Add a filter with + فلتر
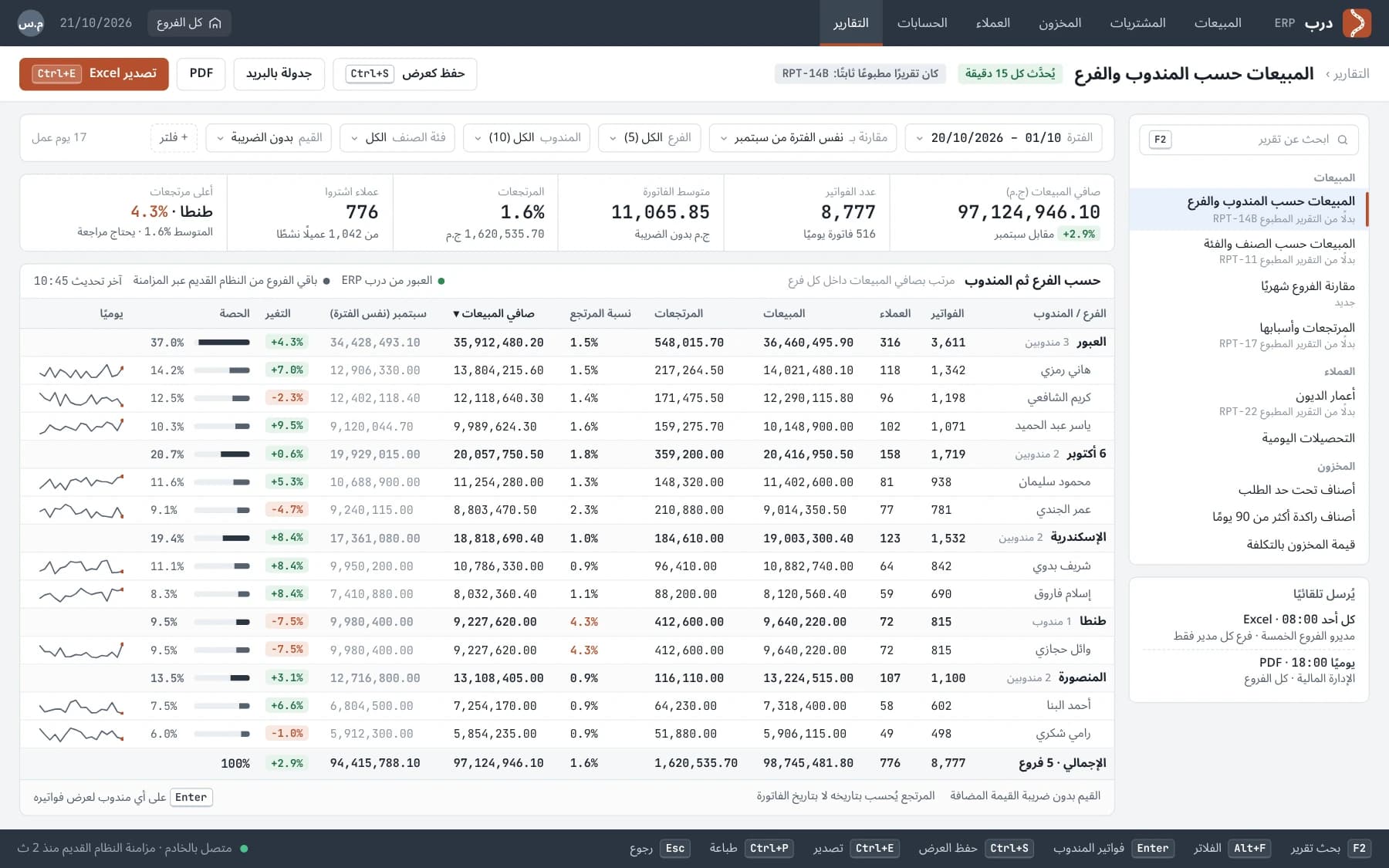 pyautogui.click(x=174, y=137)
